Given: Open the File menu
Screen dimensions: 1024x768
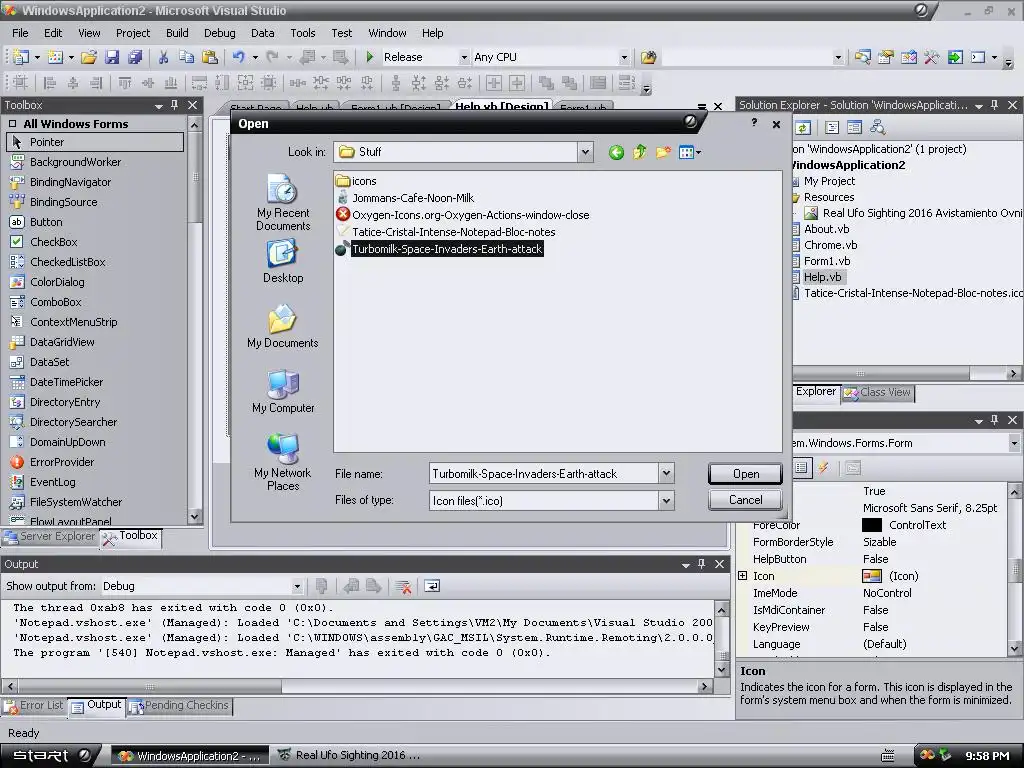Looking at the screenshot, I should (20, 33).
